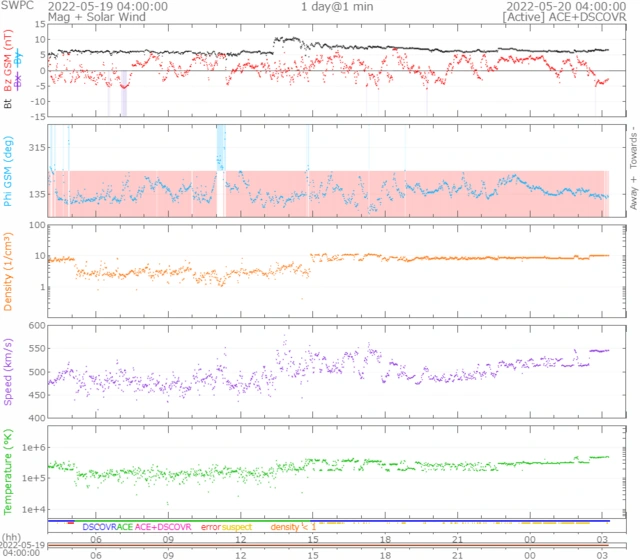Click the red 'error' legend entry
The width and height of the screenshot is (640, 560).
tap(211, 526)
